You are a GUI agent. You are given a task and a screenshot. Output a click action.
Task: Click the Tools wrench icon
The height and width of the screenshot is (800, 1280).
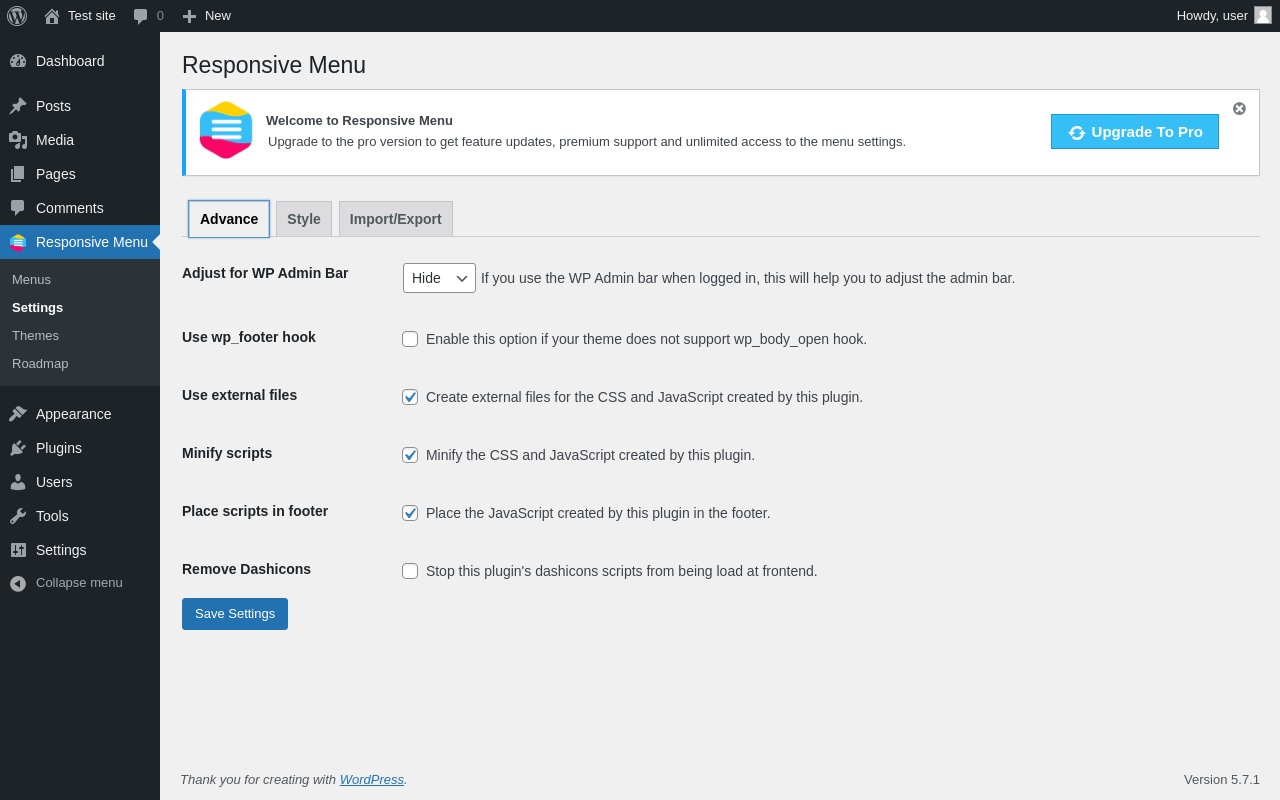click(18, 516)
